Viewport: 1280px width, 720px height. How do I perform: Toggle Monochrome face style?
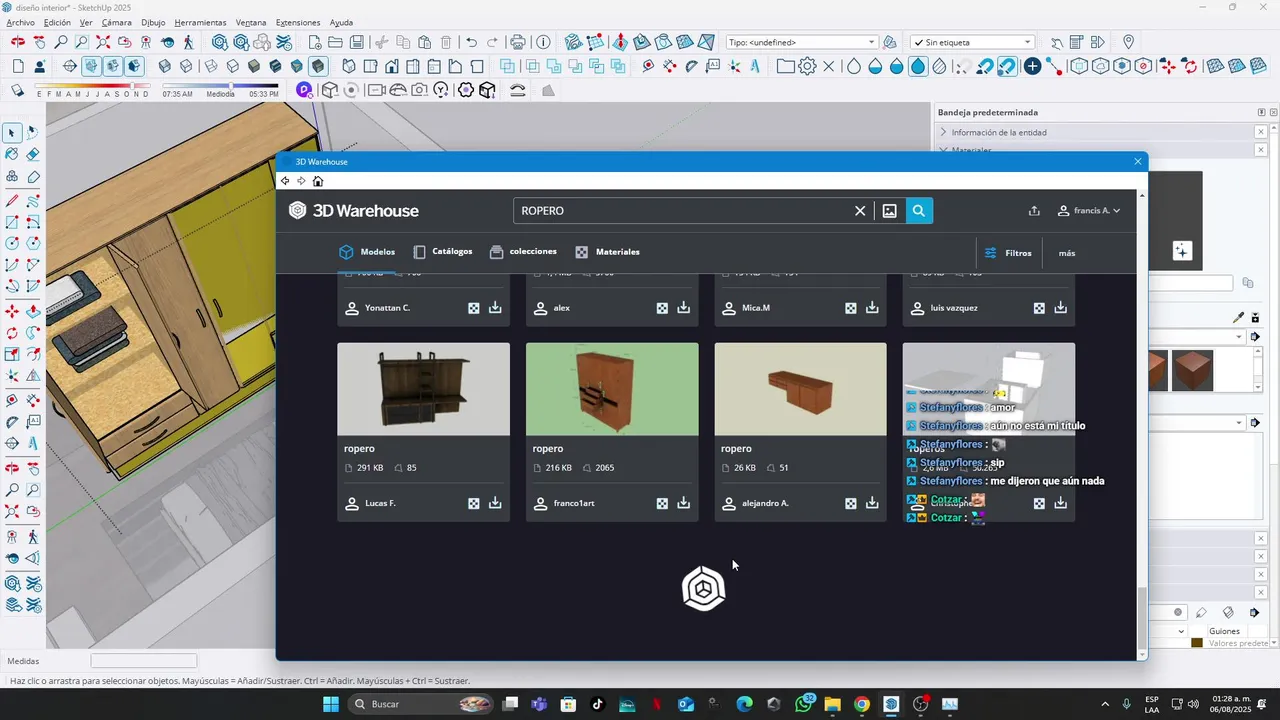coord(297,66)
